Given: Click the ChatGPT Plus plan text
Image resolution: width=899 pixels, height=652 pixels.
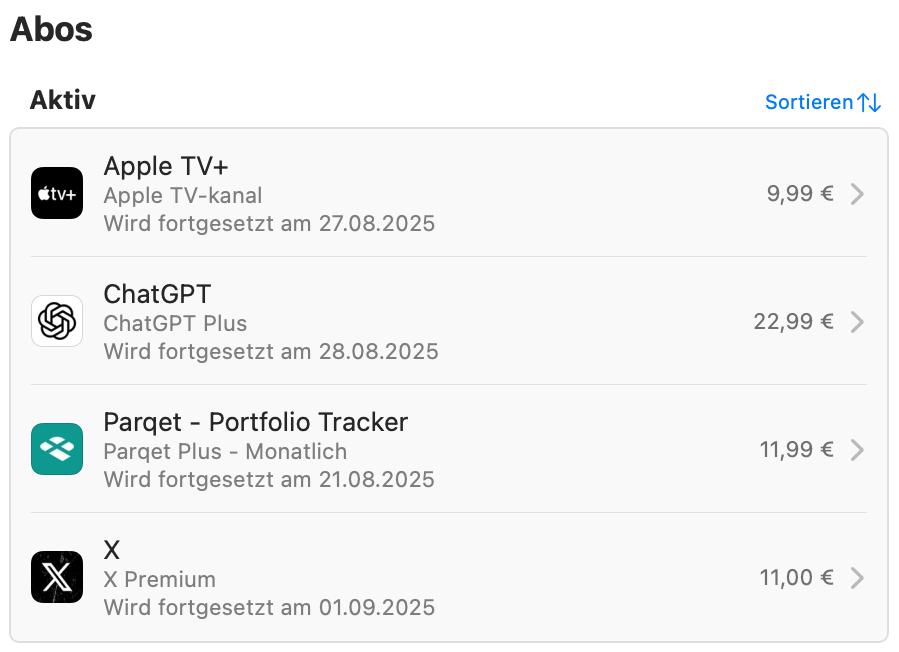Looking at the screenshot, I should click(x=175, y=323).
